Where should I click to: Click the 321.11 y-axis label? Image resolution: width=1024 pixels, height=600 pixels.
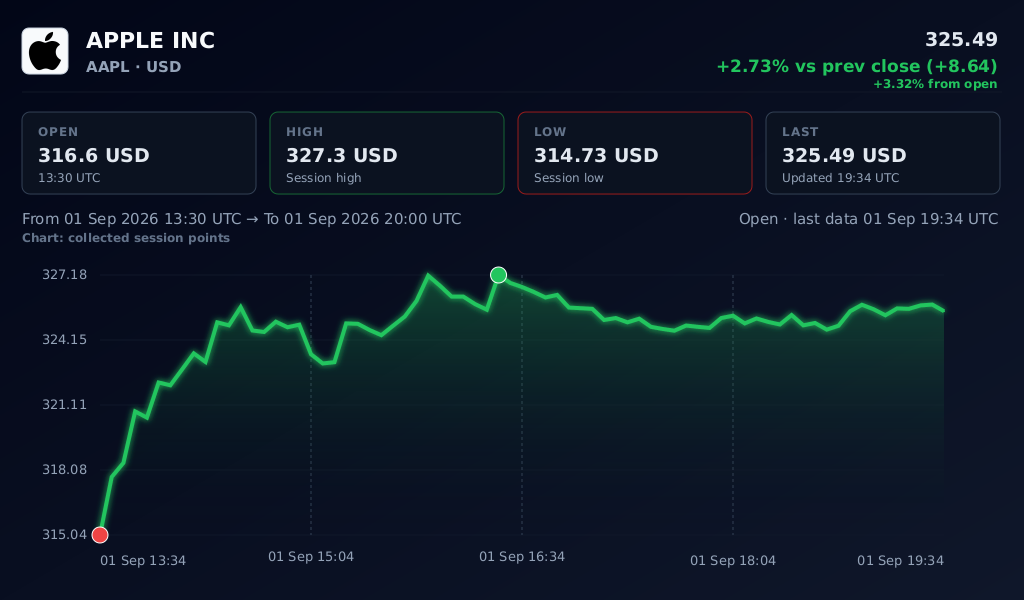[x=65, y=405]
